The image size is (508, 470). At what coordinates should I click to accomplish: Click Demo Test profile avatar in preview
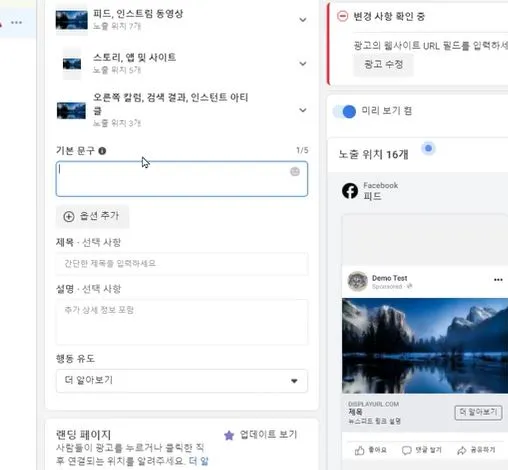tap(358, 281)
